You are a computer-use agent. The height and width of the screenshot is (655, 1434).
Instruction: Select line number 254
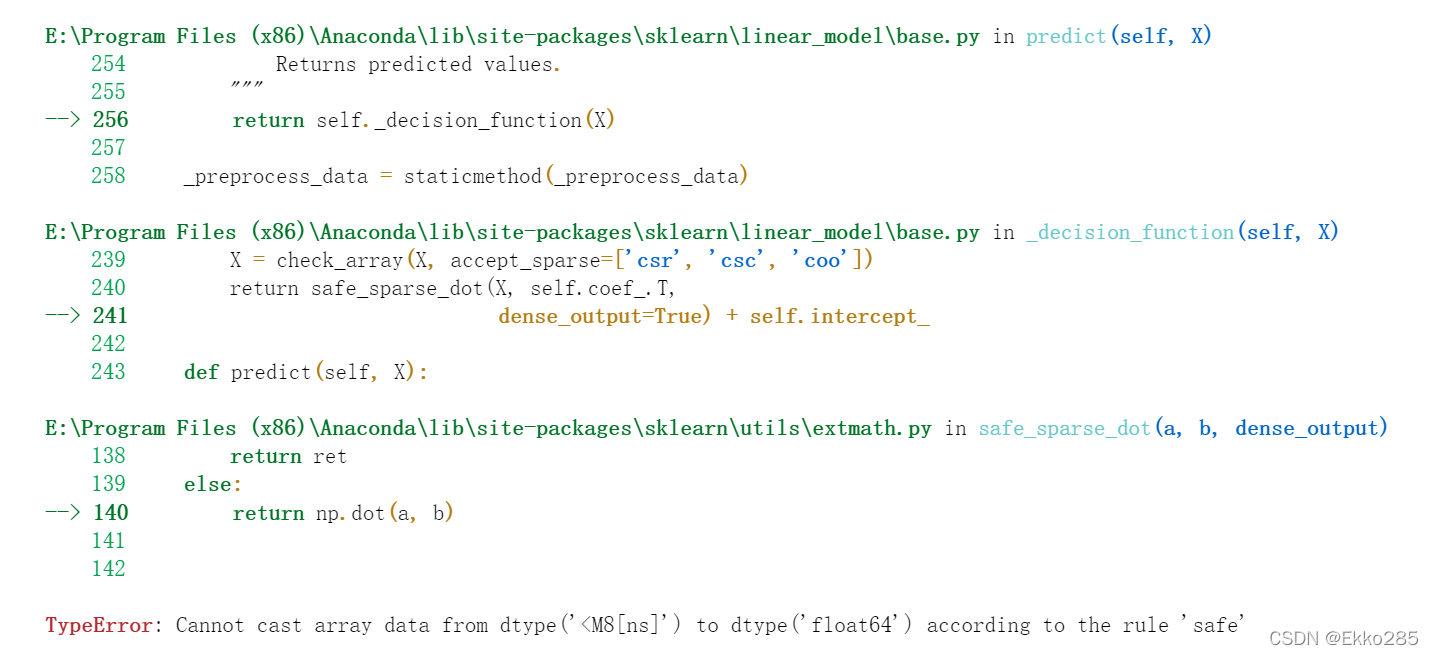click(108, 63)
